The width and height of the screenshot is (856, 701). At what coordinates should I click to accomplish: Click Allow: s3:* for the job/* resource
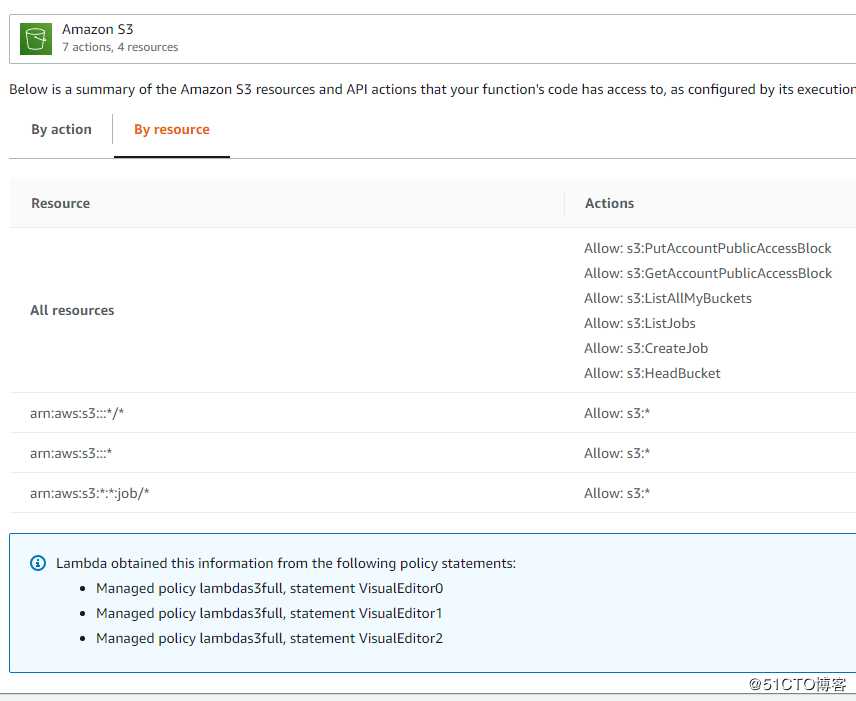coord(617,493)
